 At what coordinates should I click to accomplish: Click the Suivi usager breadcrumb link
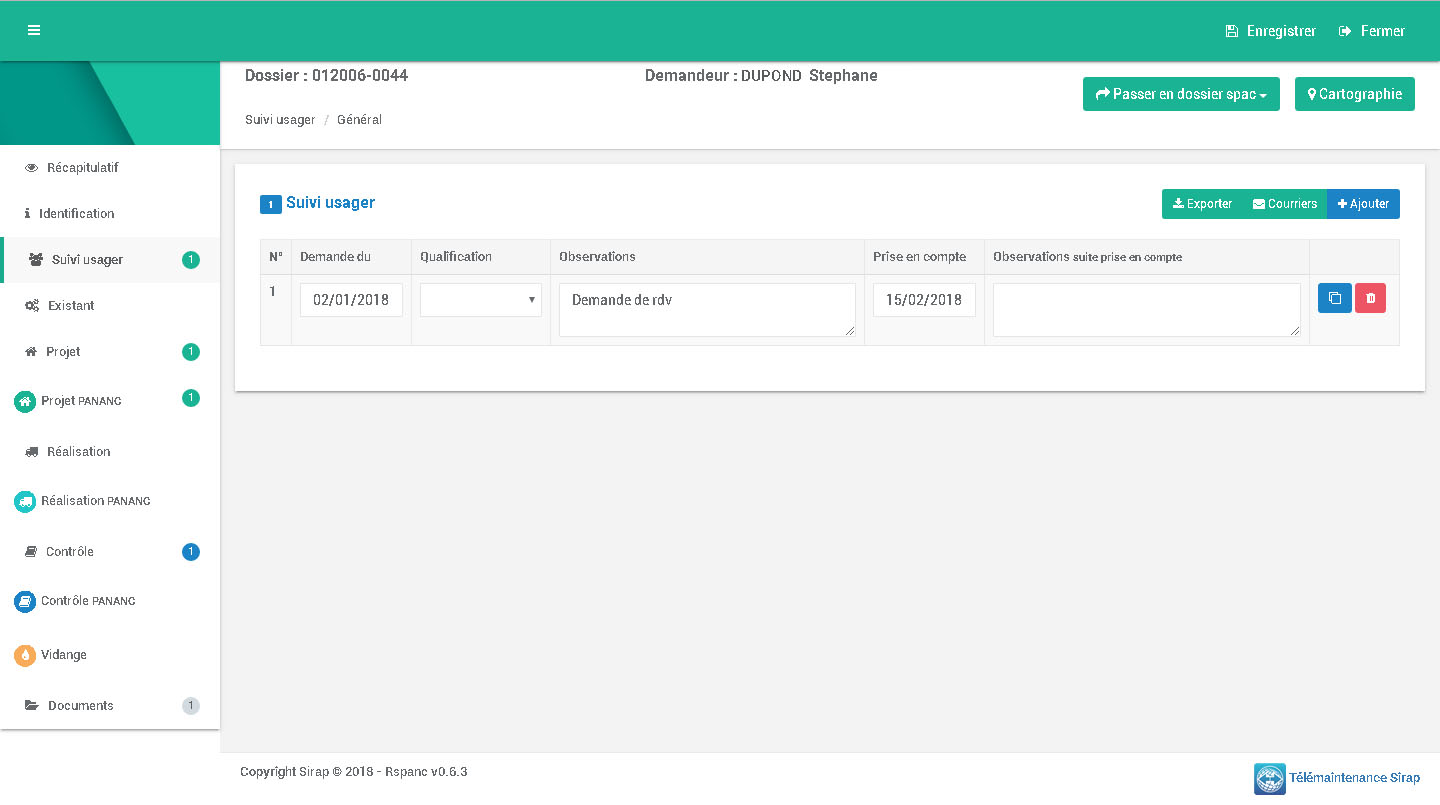click(x=280, y=120)
